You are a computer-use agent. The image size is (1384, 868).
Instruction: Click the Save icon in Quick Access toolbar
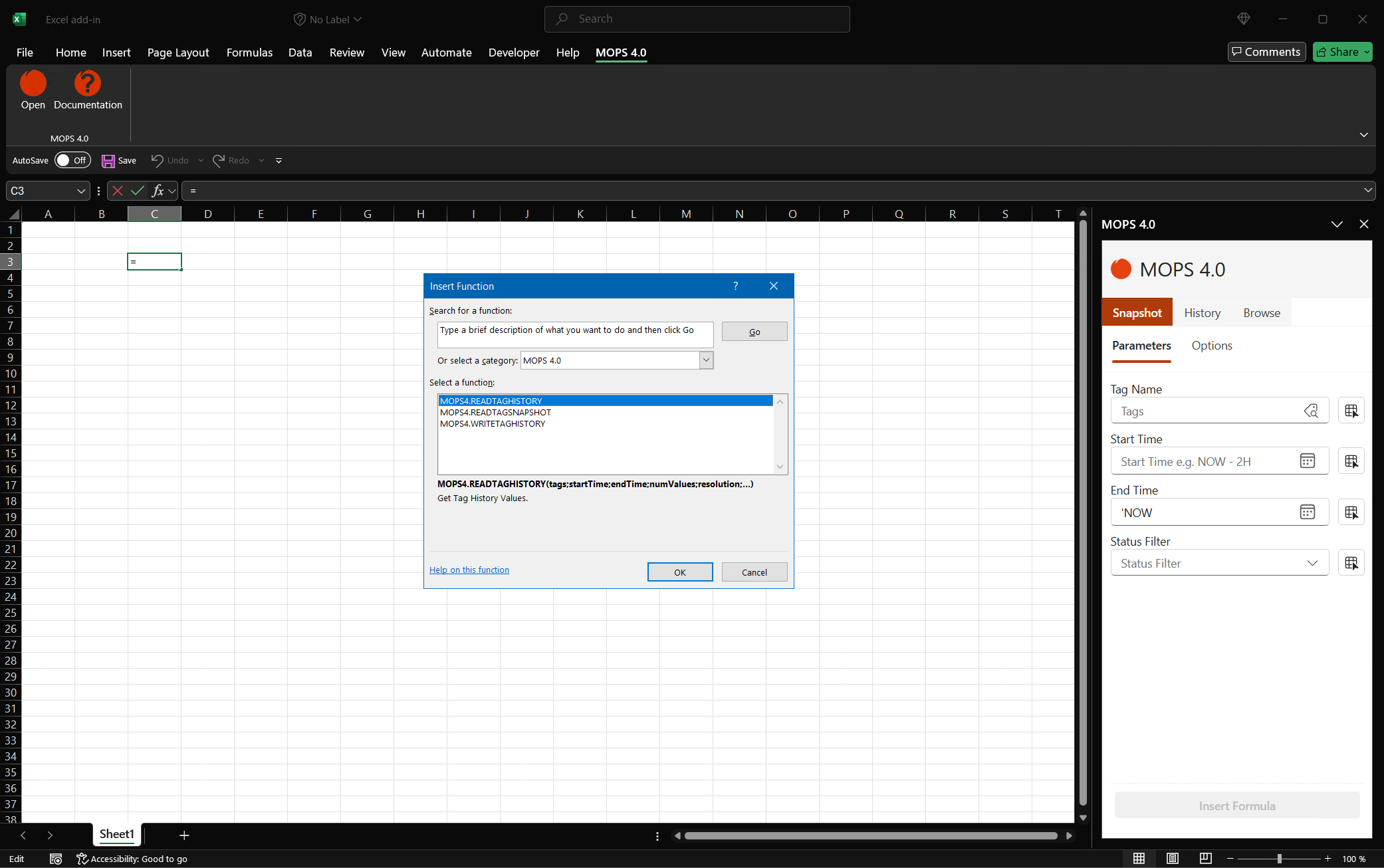[x=109, y=160]
